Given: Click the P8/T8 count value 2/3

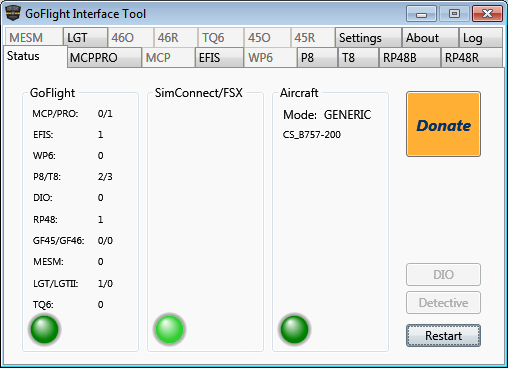Looking at the screenshot, I should (x=105, y=177).
